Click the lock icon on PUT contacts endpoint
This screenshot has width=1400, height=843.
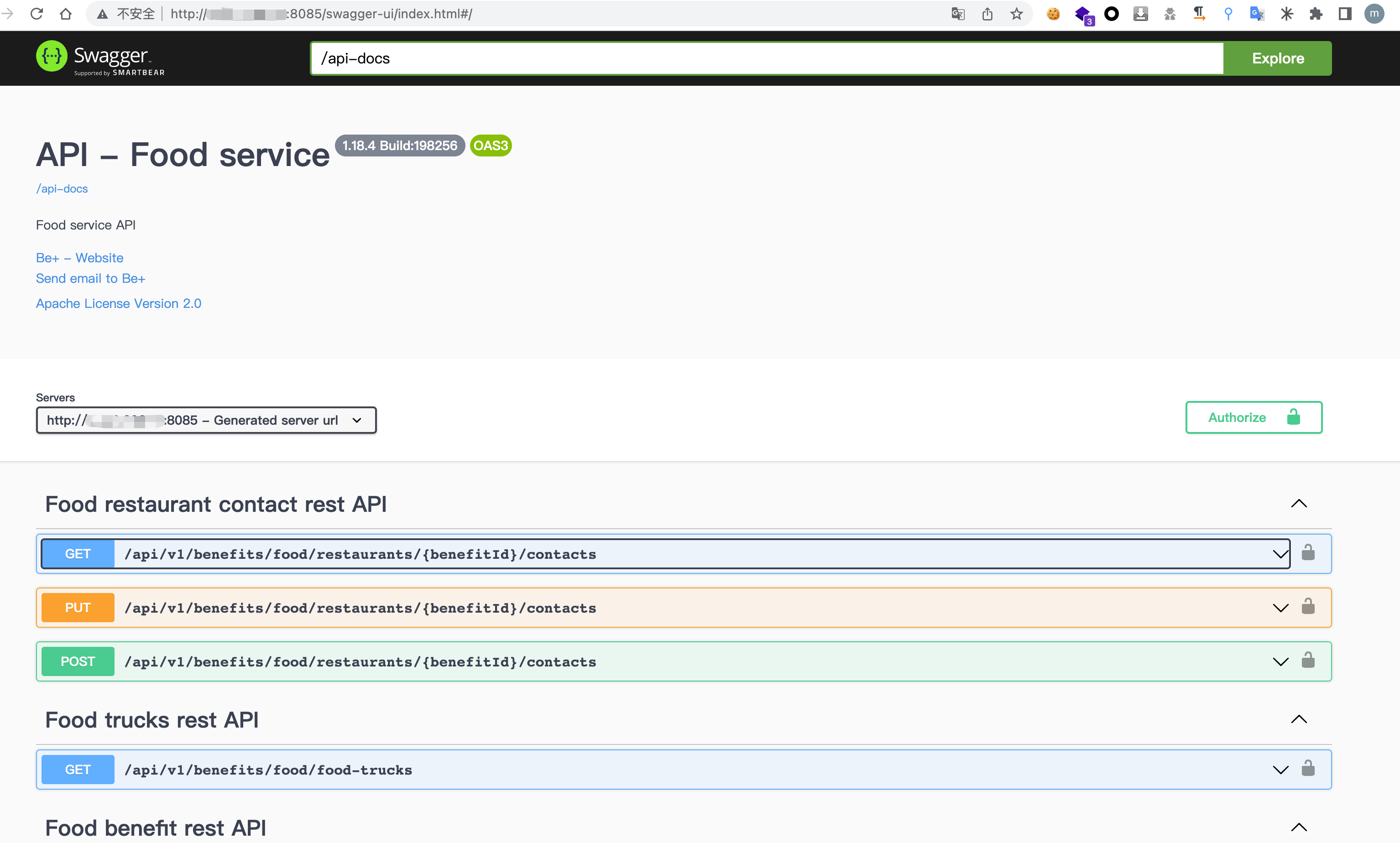[1308, 606]
